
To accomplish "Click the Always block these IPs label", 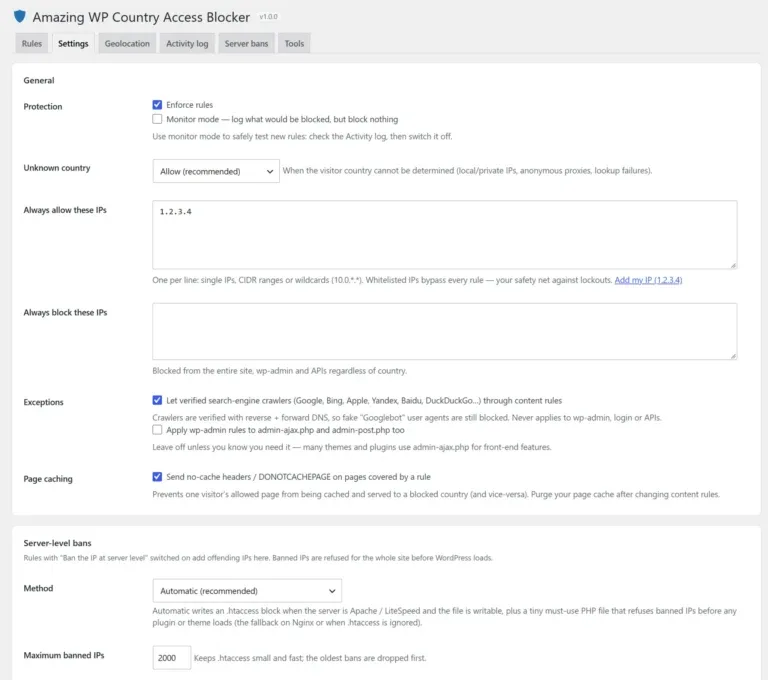I will pyautogui.click(x=65, y=312).
